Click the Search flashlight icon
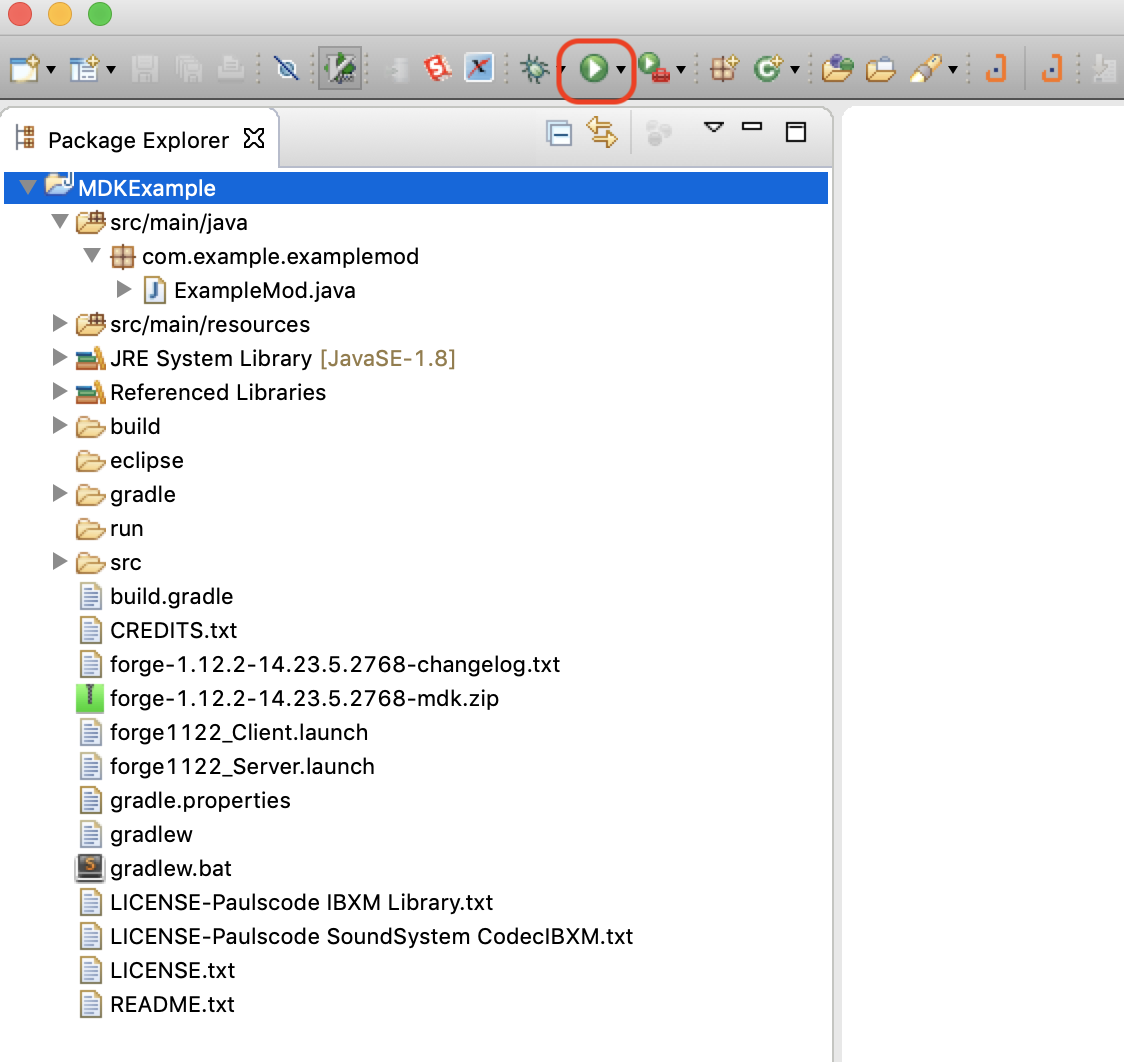The width and height of the screenshot is (1124, 1062). [925, 69]
